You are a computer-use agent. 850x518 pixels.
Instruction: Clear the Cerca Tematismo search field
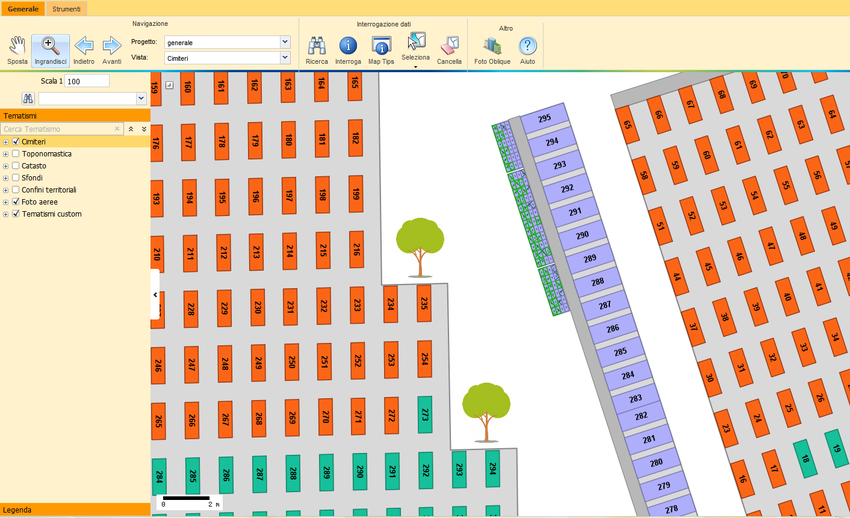(x=117, y=129)
